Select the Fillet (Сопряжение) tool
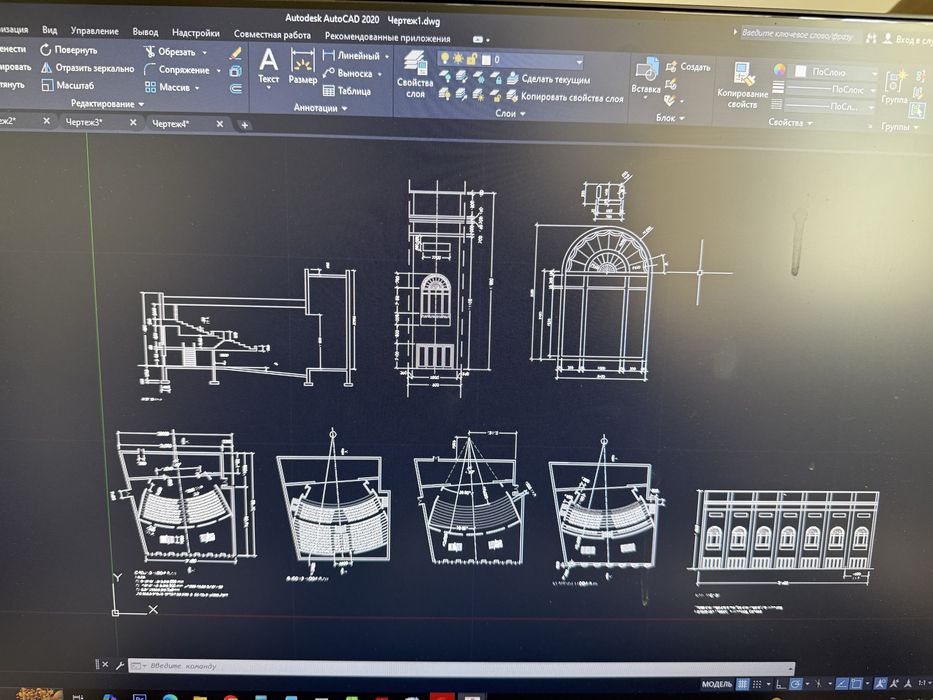Screen dimensions: 933x700 [x=177, y=70]
